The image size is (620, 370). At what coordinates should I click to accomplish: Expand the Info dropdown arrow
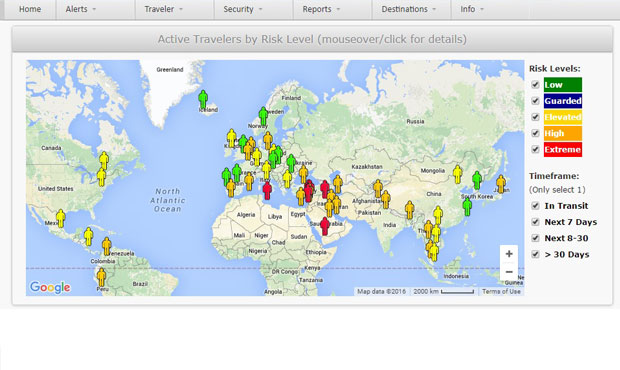tap(482, 9)
